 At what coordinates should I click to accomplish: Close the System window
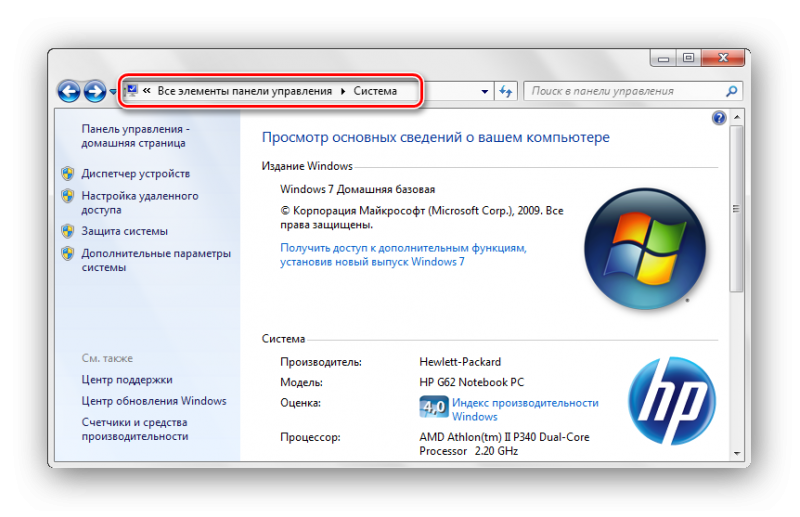(723, 58)
